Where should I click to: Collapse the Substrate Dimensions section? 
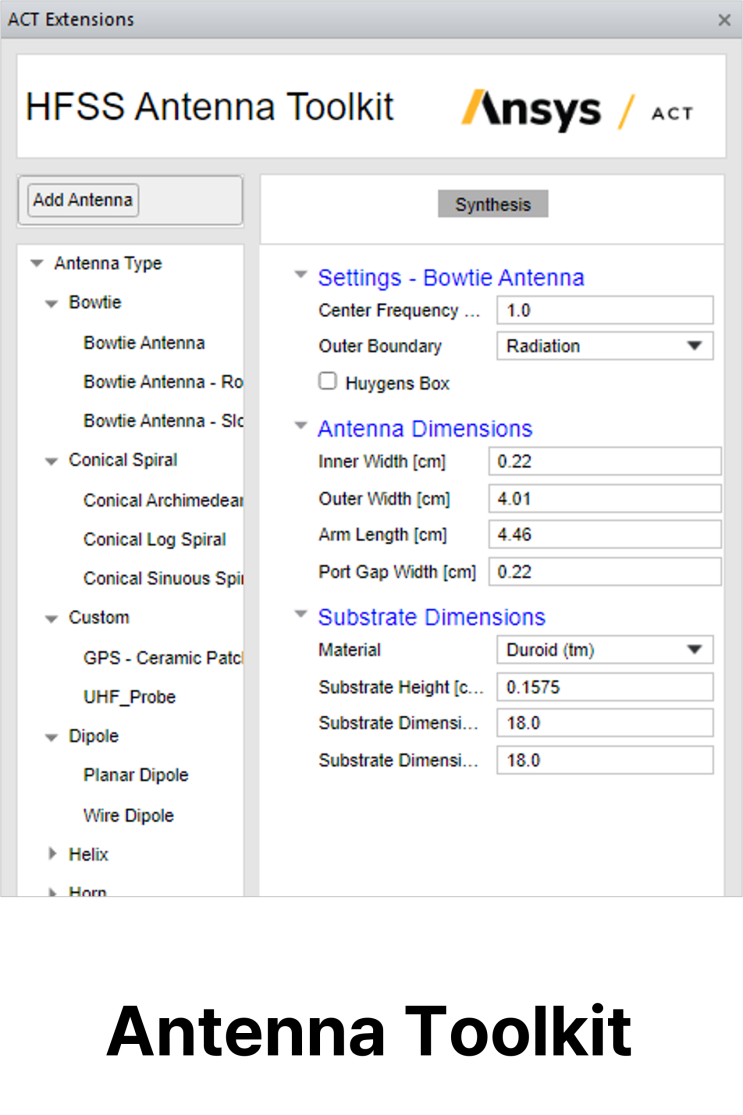pyautogui.click(x=301, y=614)
